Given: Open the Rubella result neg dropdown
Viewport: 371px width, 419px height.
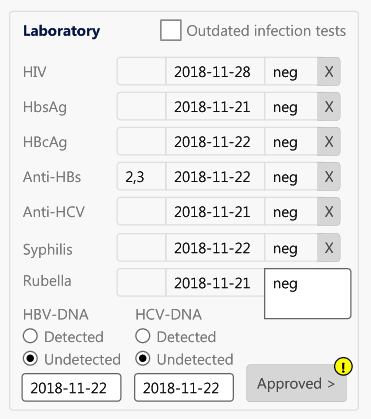Looking at the screenshot, I should tap(308, 294).
